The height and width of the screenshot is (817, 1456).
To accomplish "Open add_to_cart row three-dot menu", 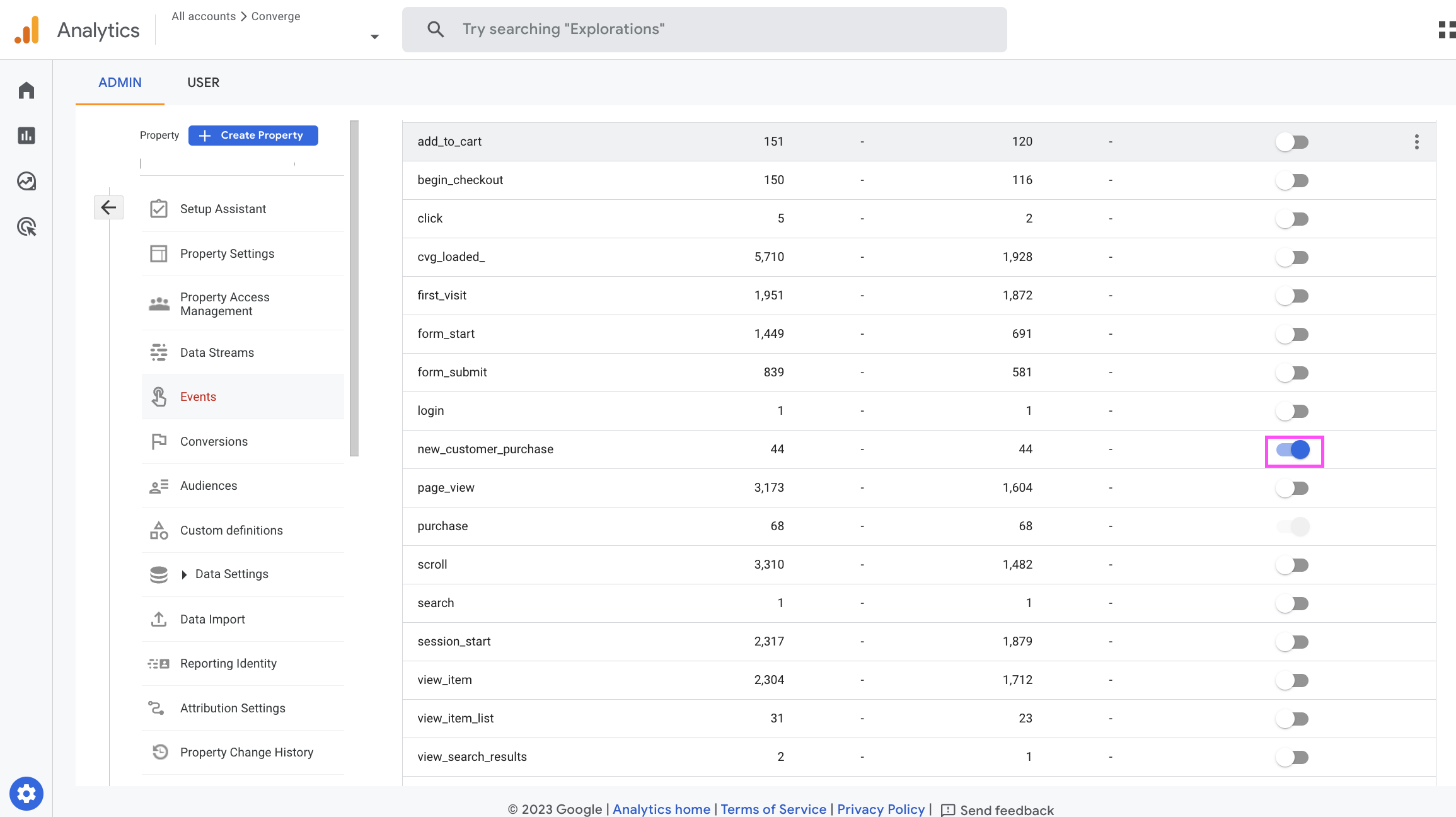I will coord(1416,142).
